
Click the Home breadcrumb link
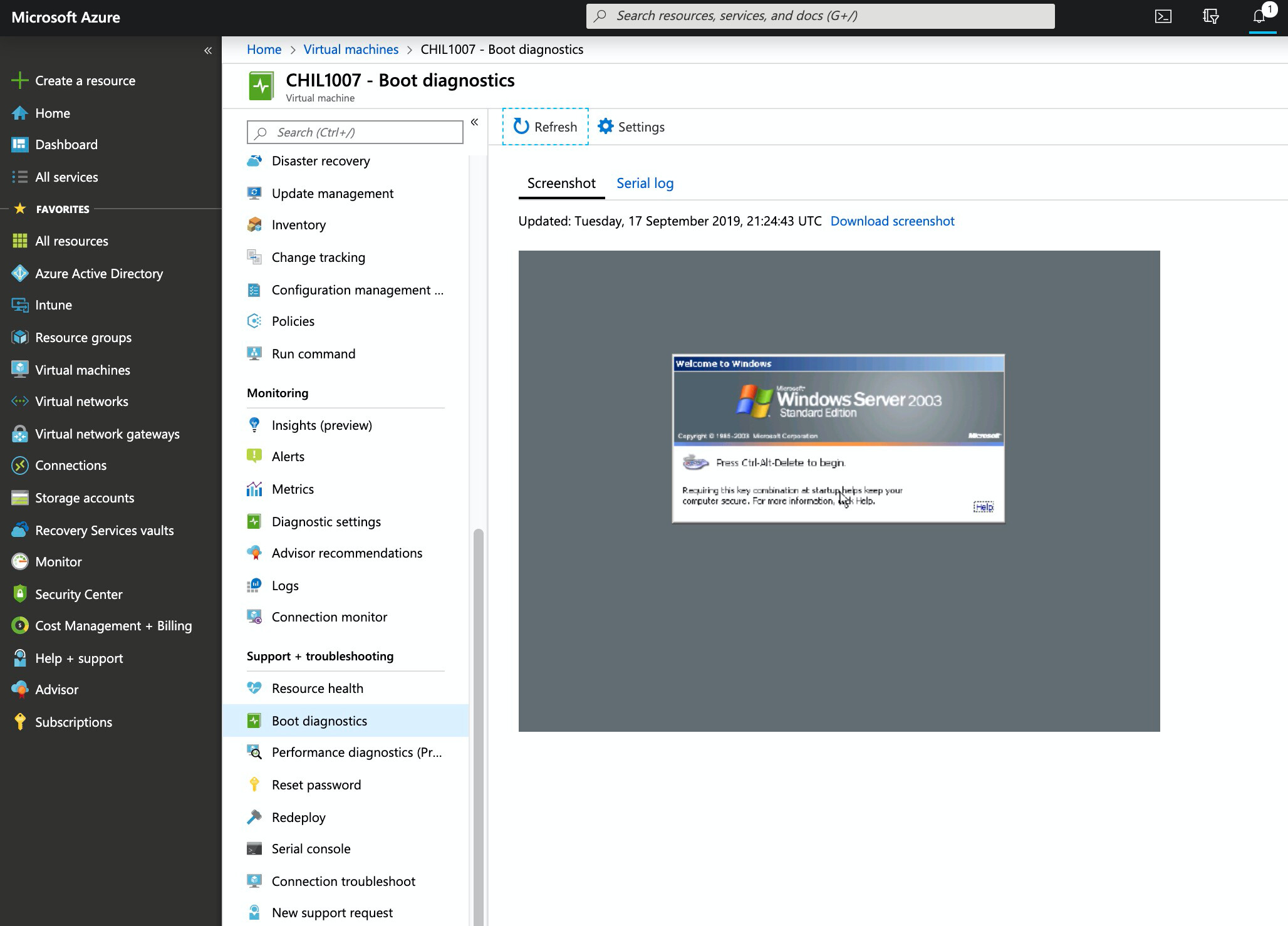pos(264,49)
